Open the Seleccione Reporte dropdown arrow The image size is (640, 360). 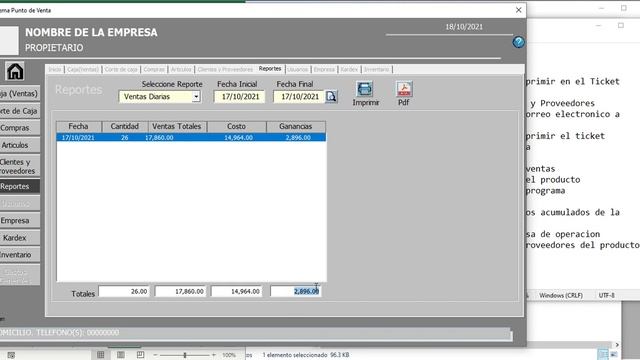point(196,97)
